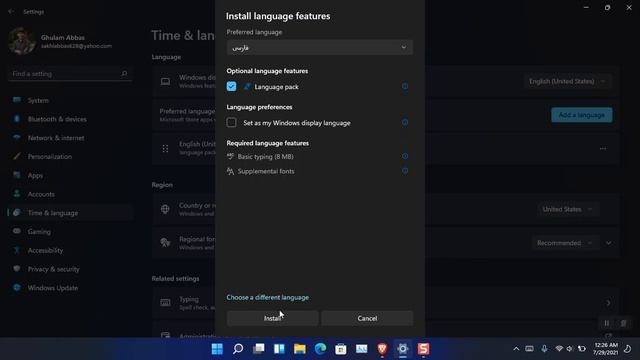Show info for Language pack

pyautogui.click(x=405, y=87)
